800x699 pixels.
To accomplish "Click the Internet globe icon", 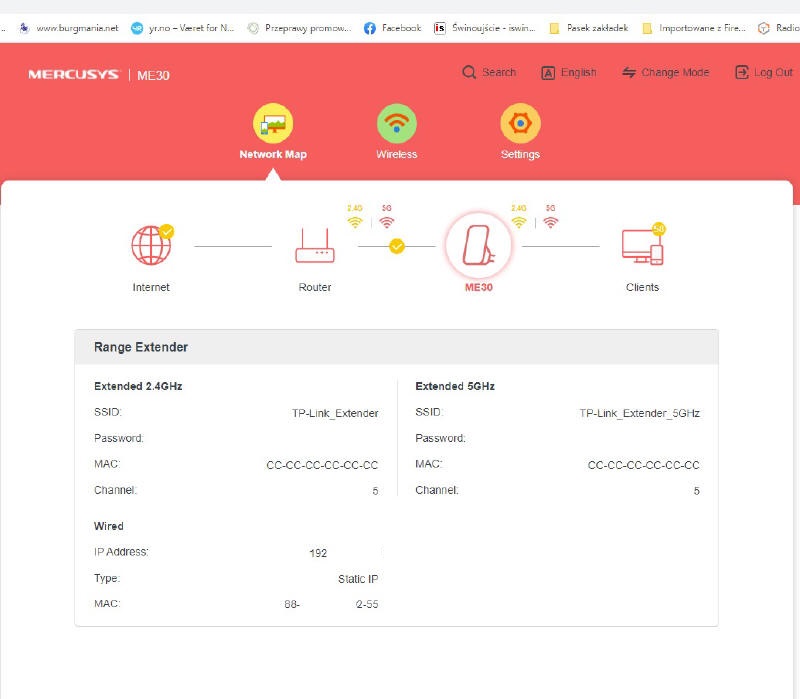I will pyautogui.click(x=151, y=245).
